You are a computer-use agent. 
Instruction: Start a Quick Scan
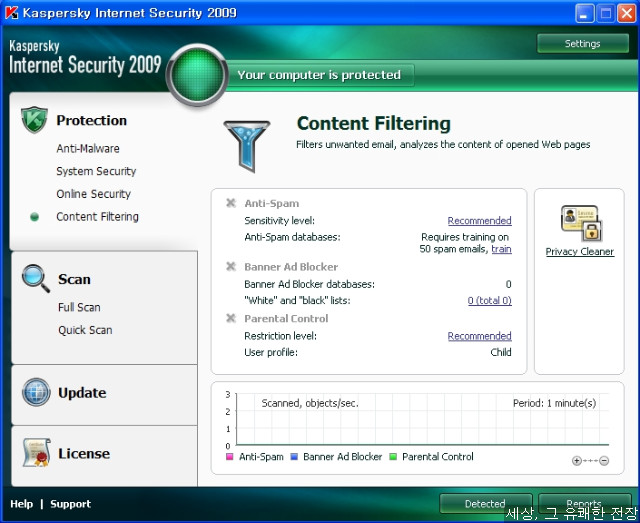[x=85, y=330]
